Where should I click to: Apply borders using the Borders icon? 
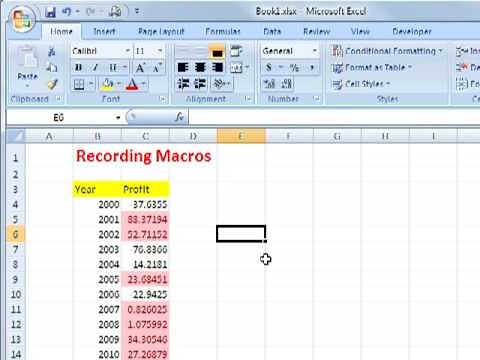tap(79, 84)
